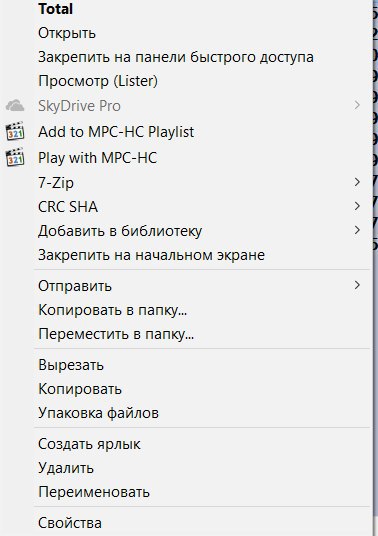Screen dimensions: 378x536
Task: Select Копировать command
Action: [80, 389]
